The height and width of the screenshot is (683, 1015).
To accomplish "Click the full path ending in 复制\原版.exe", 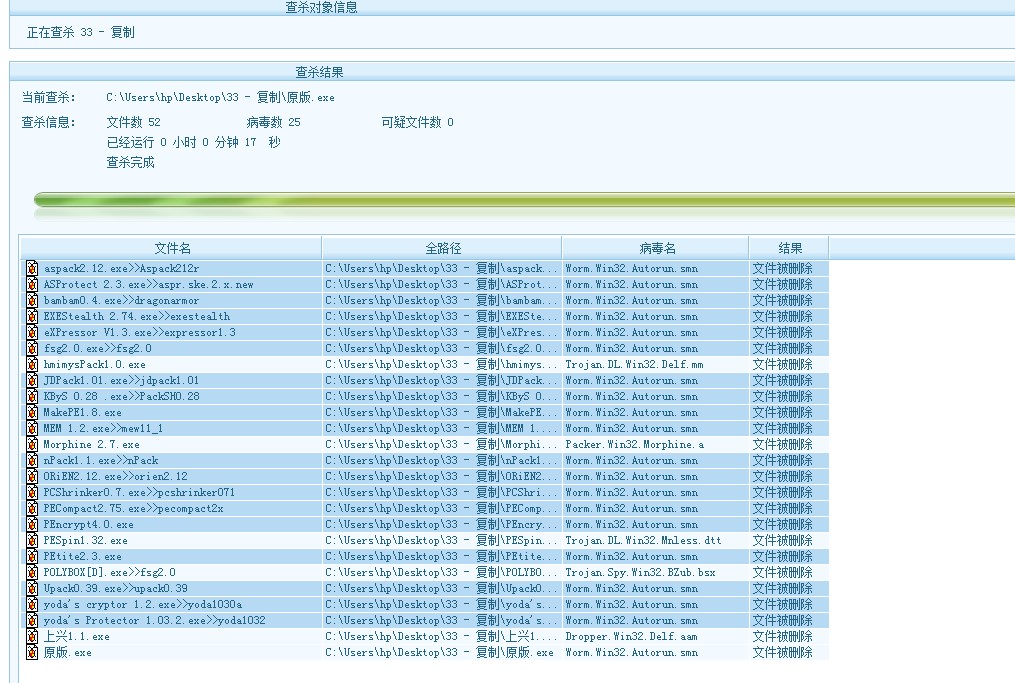I will coord(440,652).
